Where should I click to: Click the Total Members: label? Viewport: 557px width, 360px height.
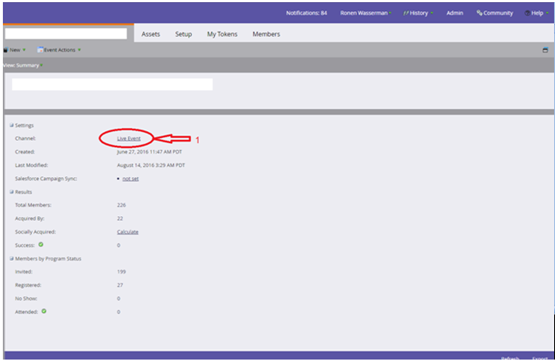pos(33,205)
